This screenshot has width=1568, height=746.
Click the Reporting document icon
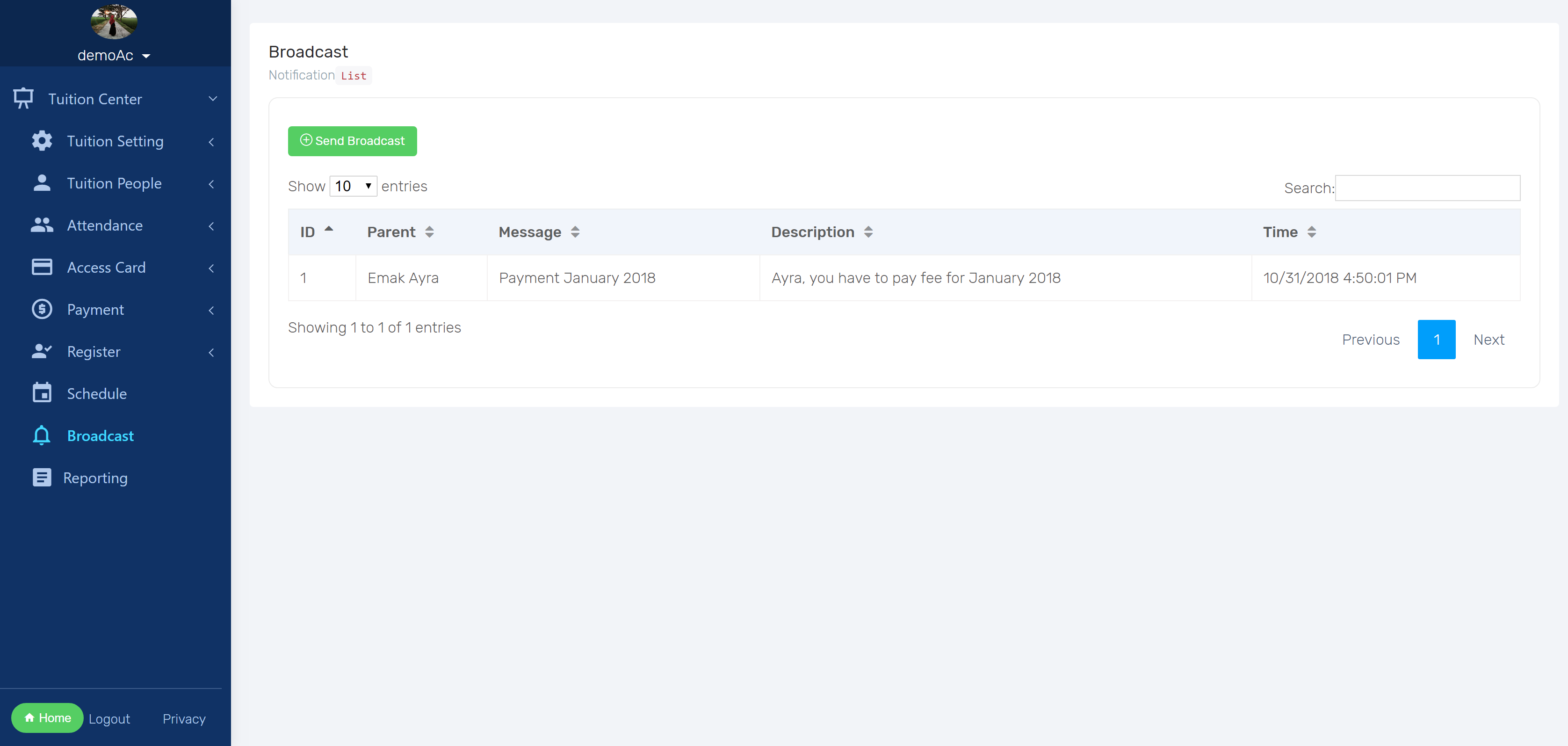[x=42, y=477]
